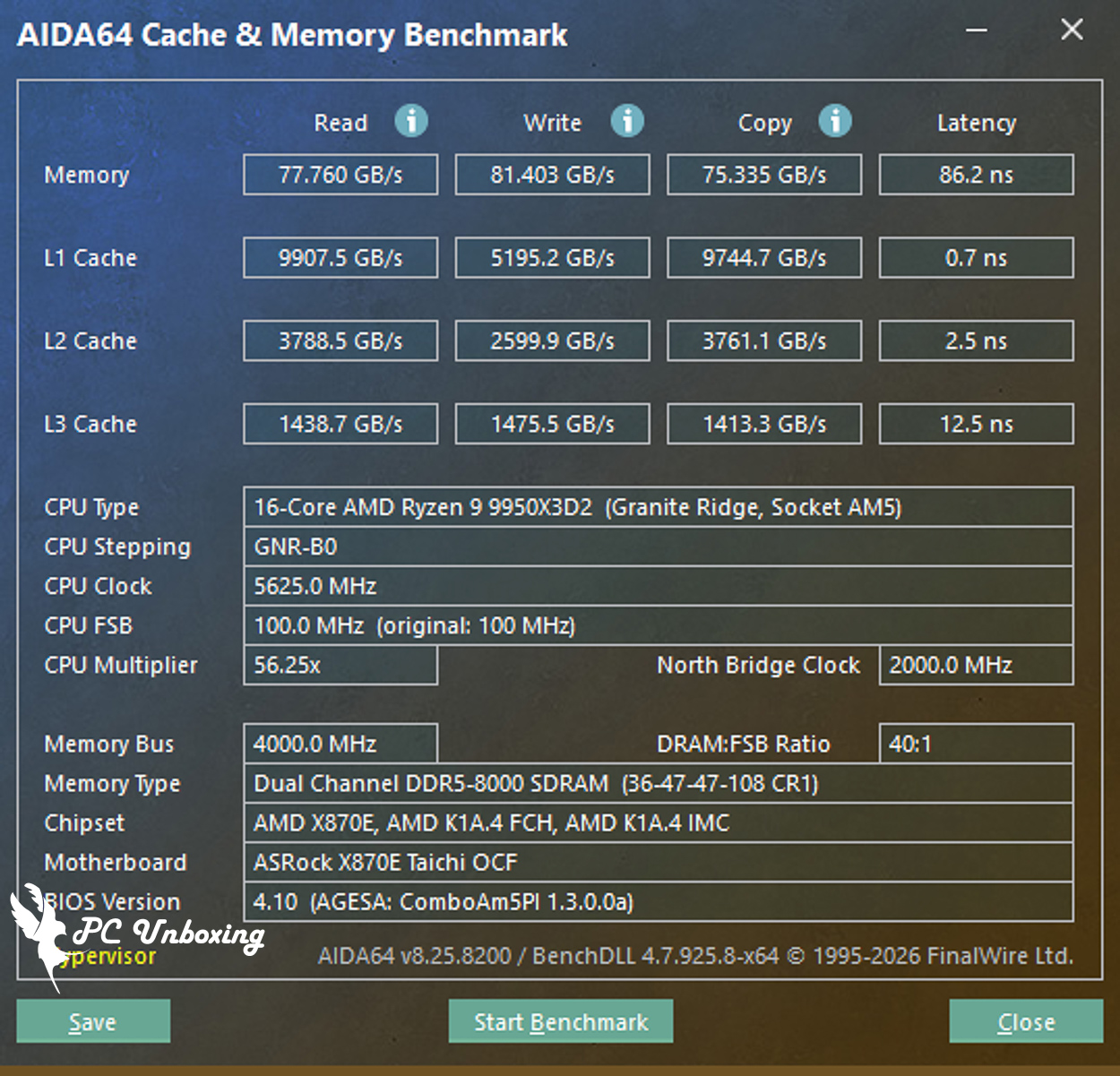Click the info icon beside Read
Image resolution: width=1120 pixels, height=1076 pixels.
(x=411, y=120)
